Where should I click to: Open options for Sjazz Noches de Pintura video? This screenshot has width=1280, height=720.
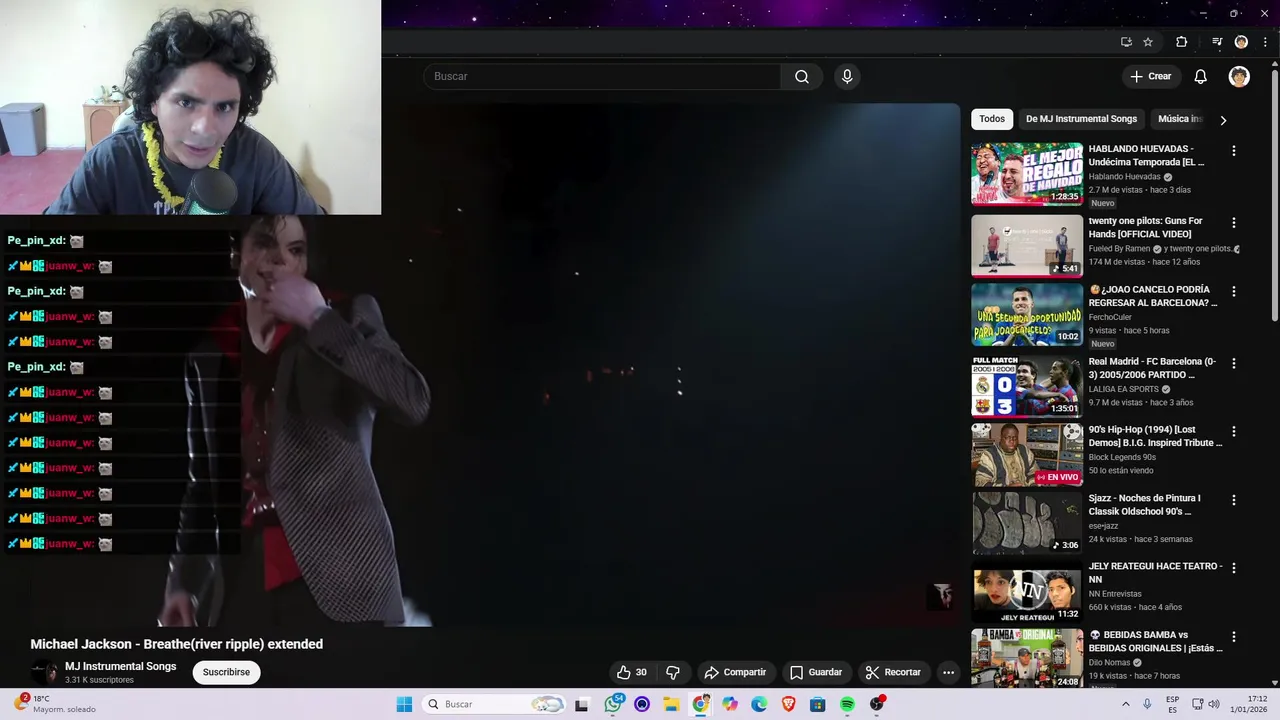point(1233,500)
